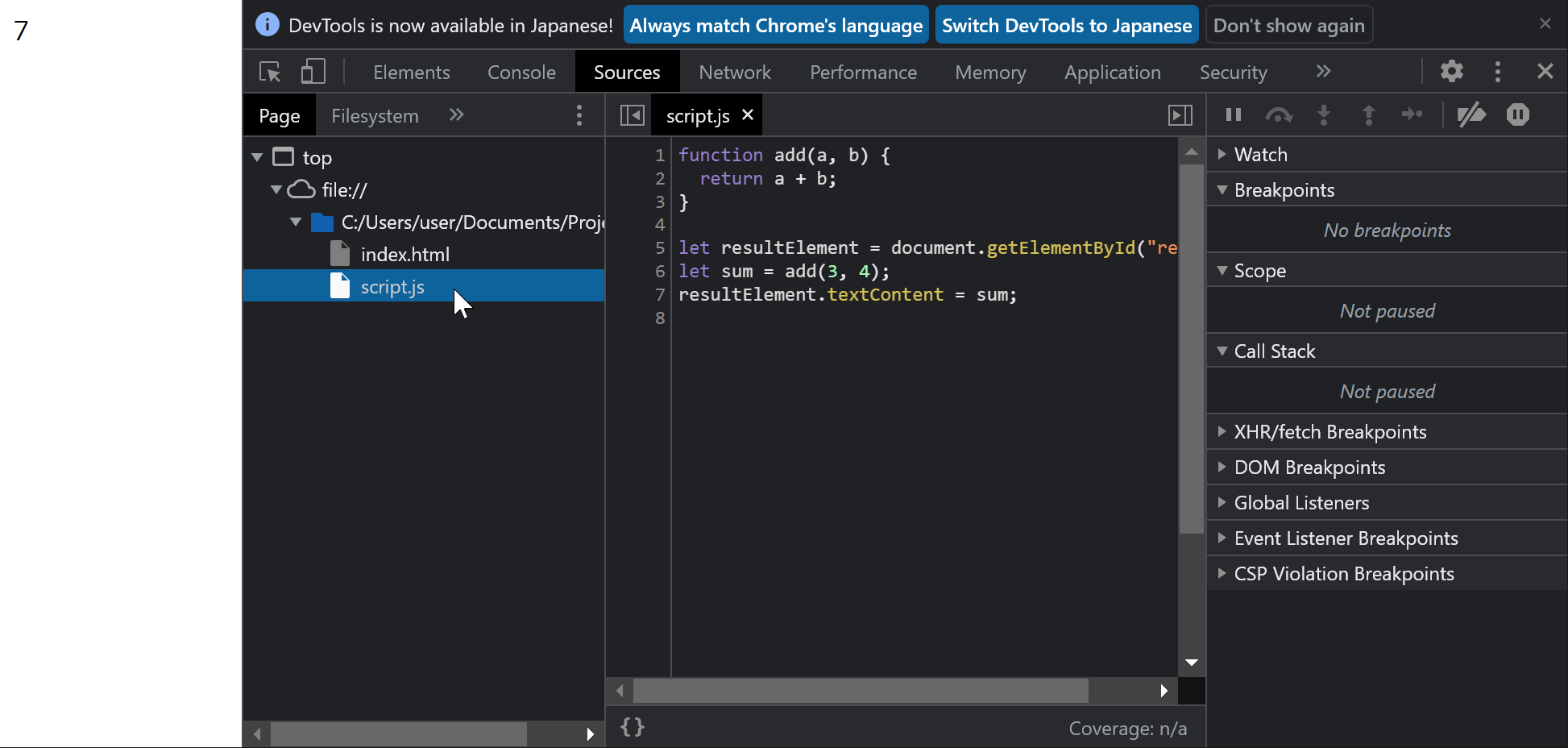Image resolution: width=1568 pixels, height=748 pixels.
Task: Click the pause script execution button
Action: coord(1233,115)
